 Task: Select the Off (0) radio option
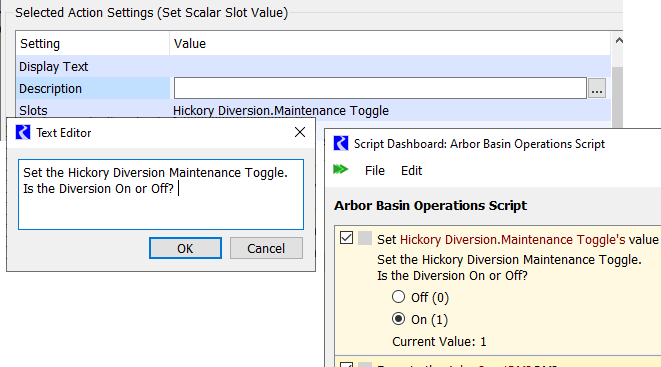click(398, 297)
